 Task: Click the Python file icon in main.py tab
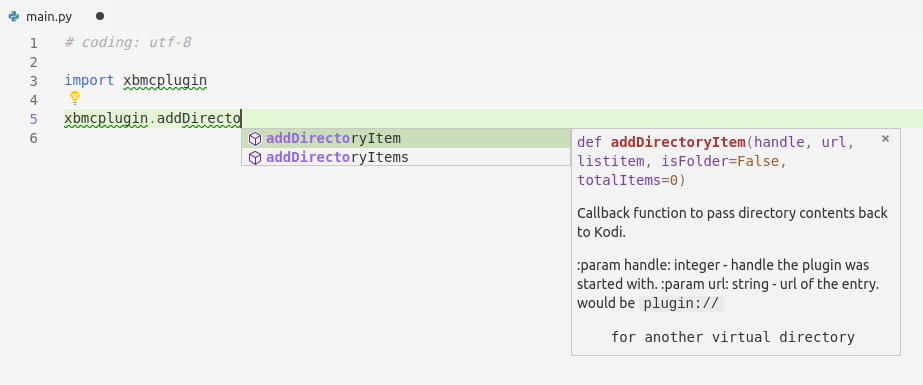pos(14,16)
